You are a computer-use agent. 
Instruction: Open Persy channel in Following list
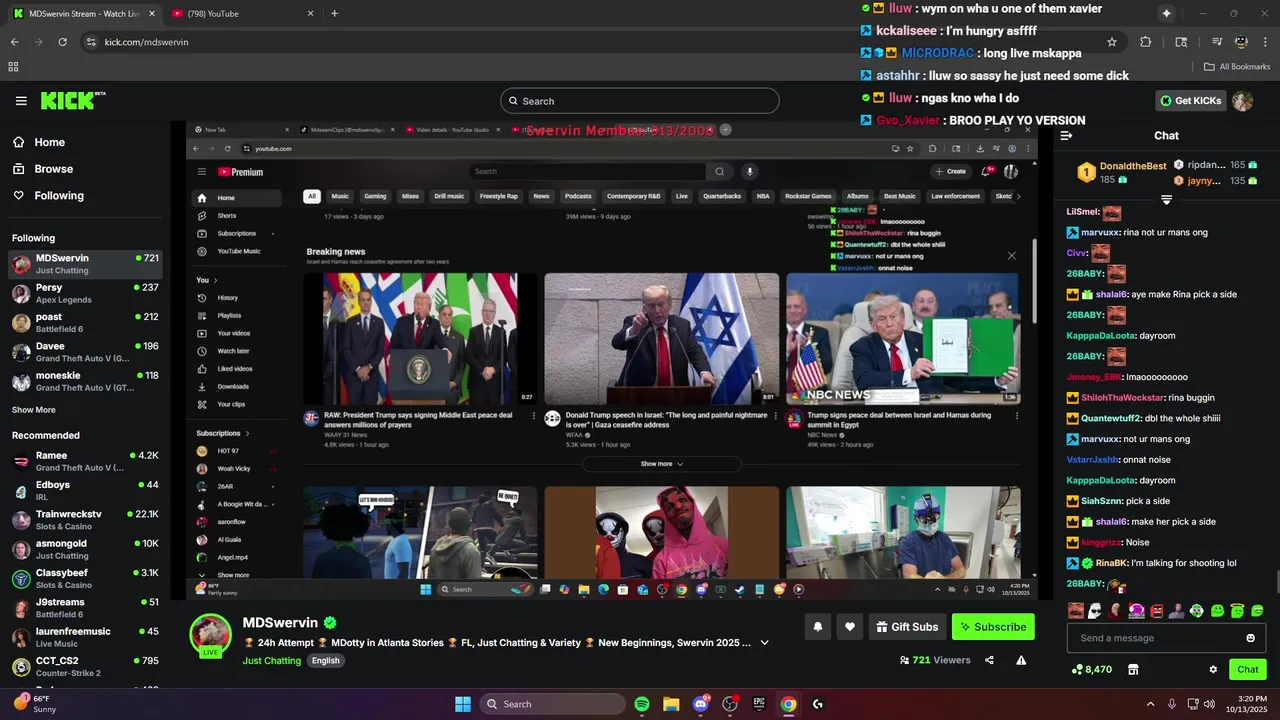(x=85, y=293)
